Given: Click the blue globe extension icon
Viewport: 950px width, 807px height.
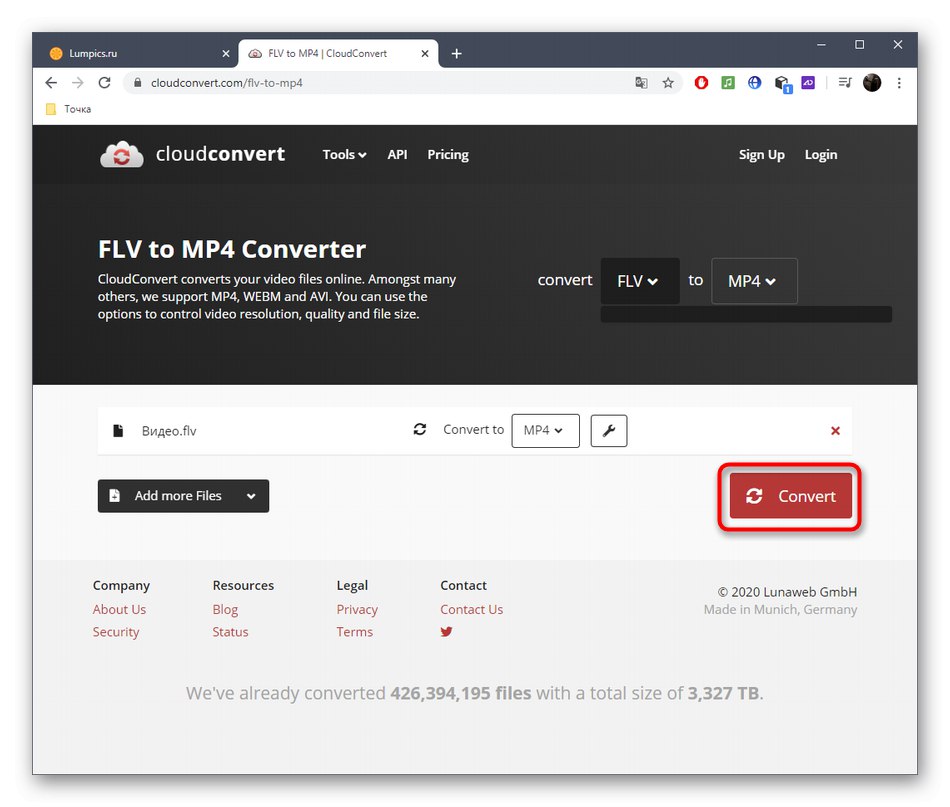Looking at the screenshot, I should [x=754, y=82].
